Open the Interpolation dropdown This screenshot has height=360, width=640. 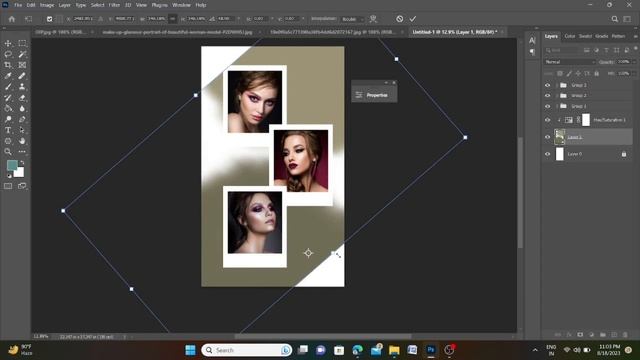pyautogui.click(x=353, y=19)
